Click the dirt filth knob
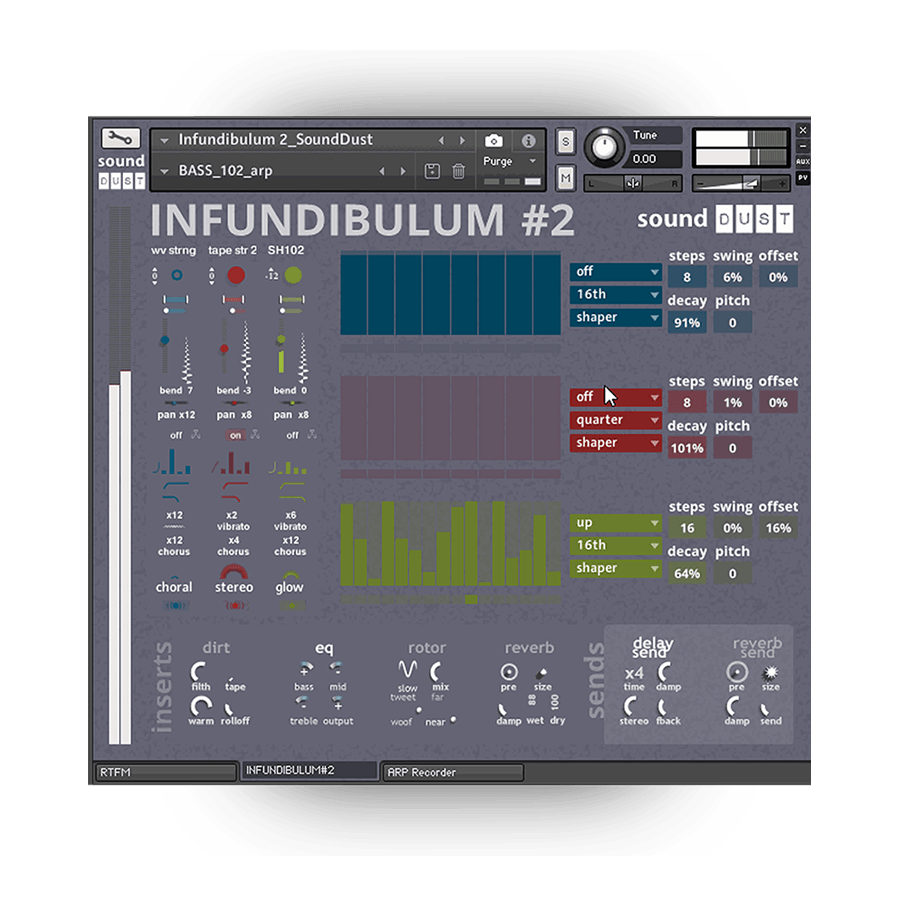The image size is (900, 900). point(199,672)
